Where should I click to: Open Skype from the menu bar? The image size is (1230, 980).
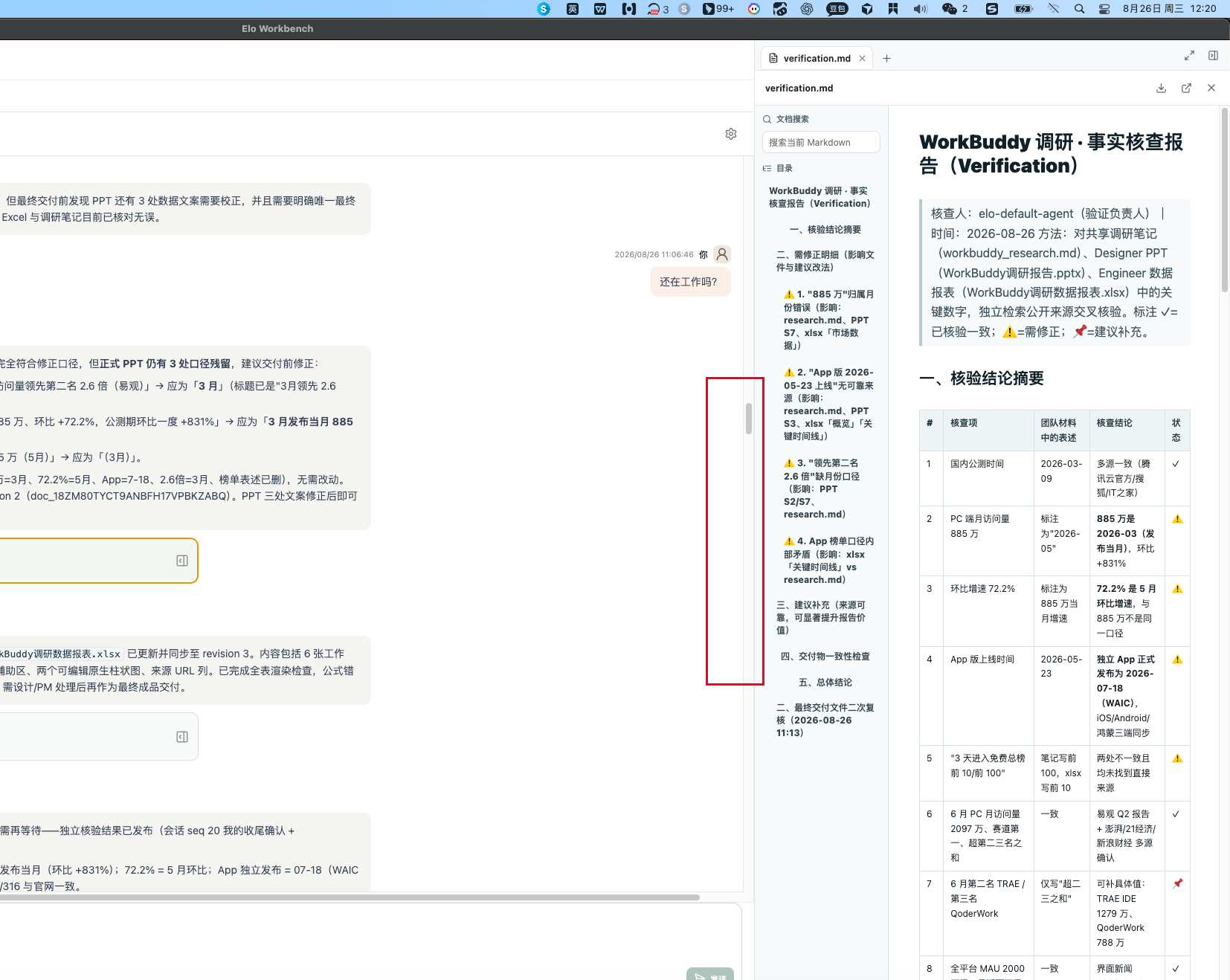544,9
